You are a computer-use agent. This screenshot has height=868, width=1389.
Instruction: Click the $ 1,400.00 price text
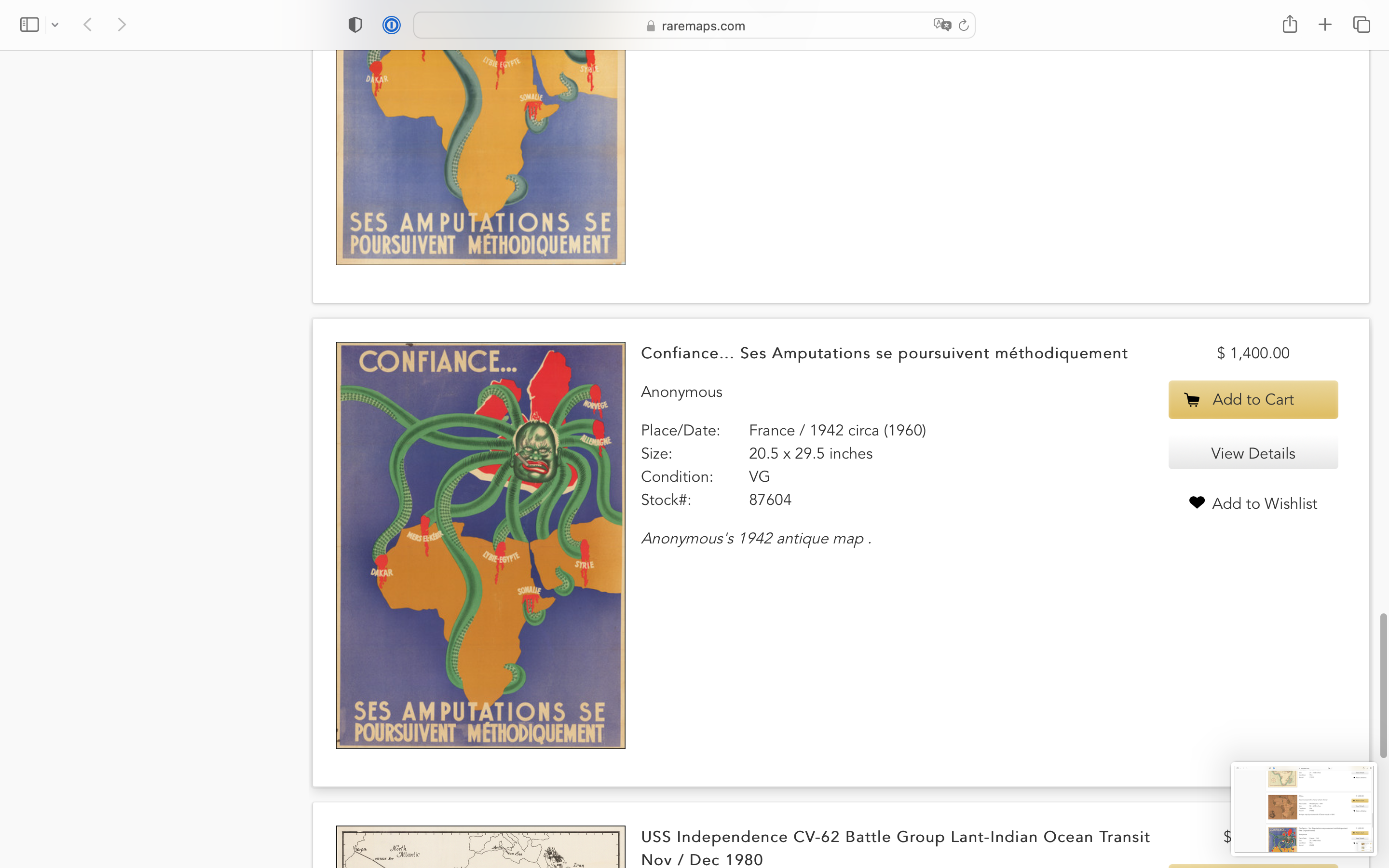point(1253,353)
